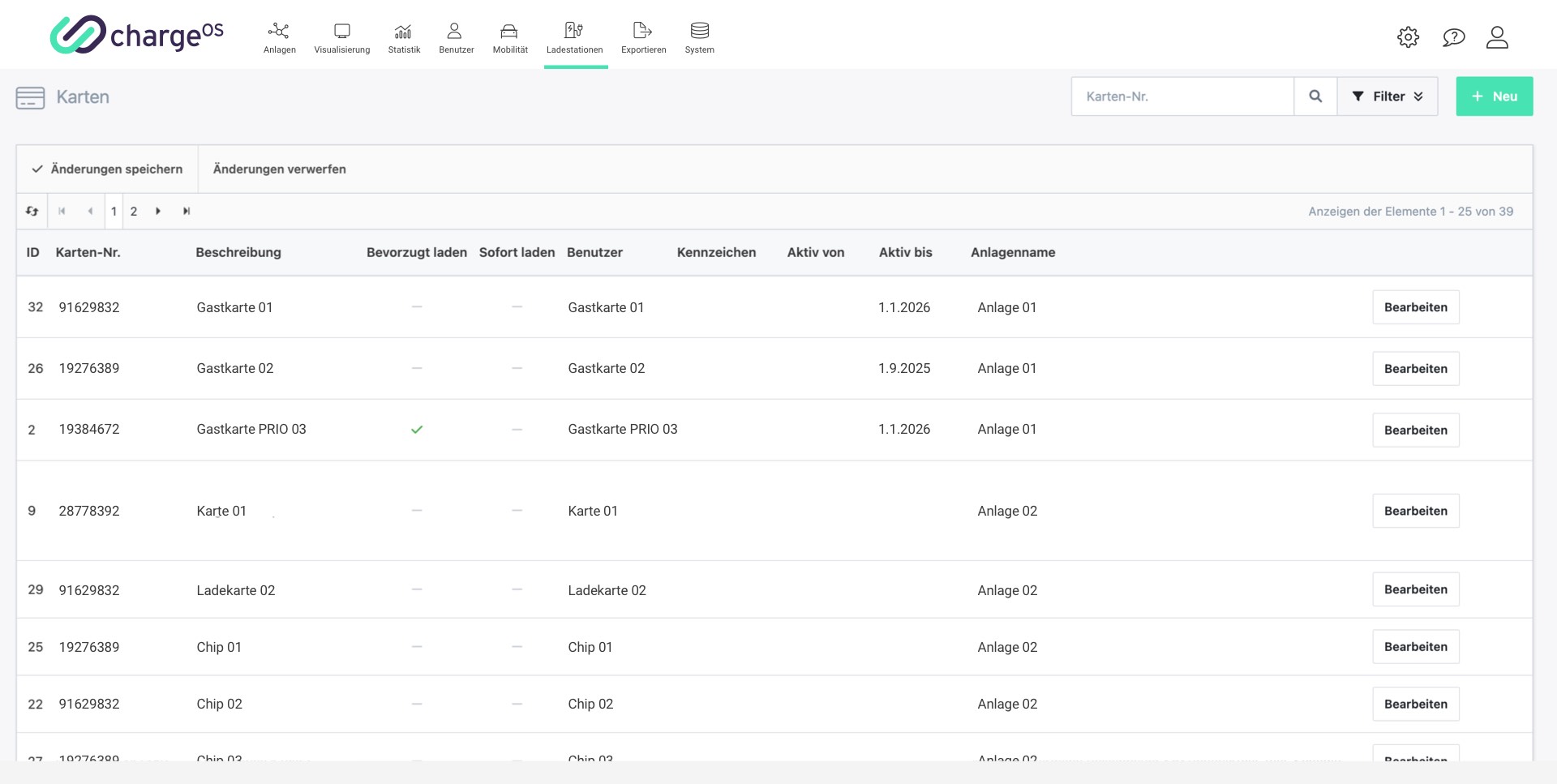Image resolution: width=1557 pixels, height=784 pixels.
Task: Open the help chat bubble icon
Action: pos(1453,37)
